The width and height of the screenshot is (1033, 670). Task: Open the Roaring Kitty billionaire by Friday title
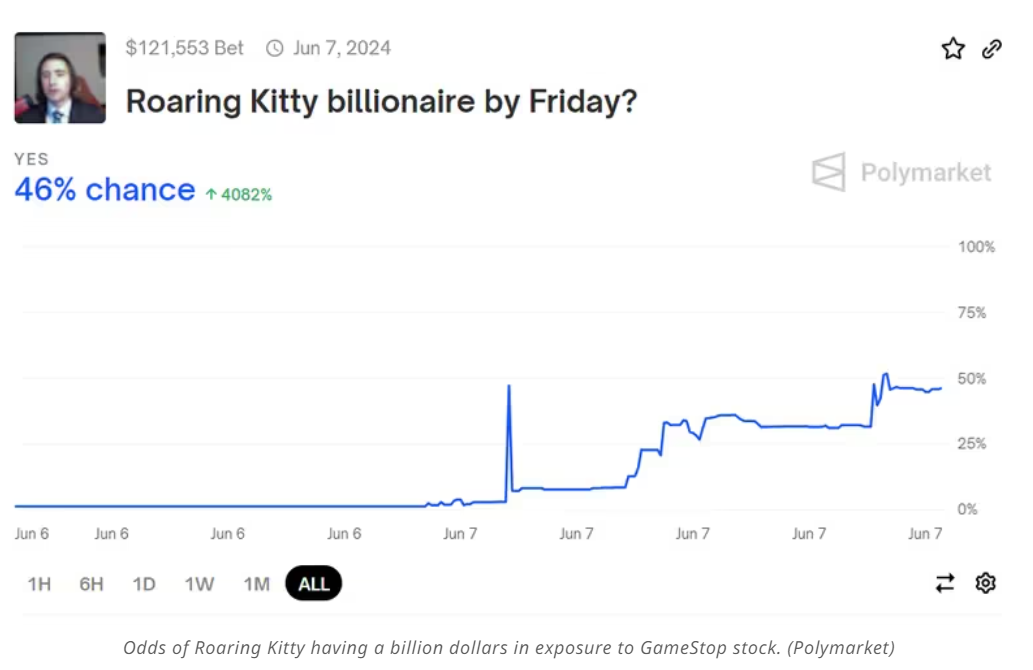[381, 101]
